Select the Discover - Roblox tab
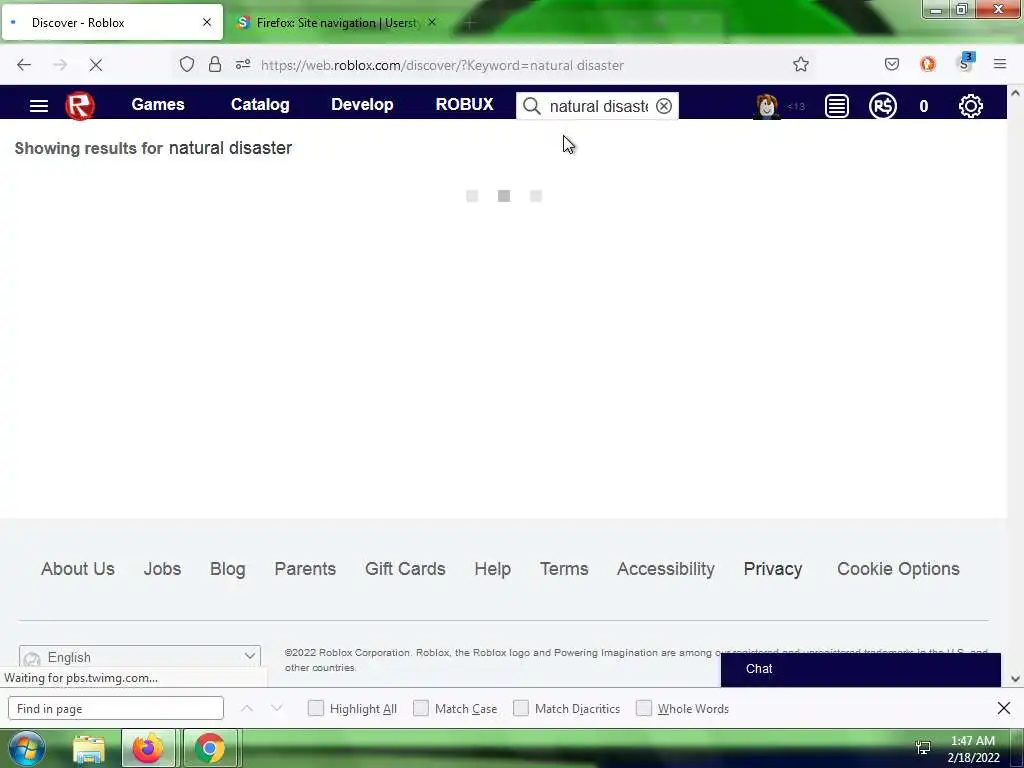1024x768 pixels. tap(112, 22)
